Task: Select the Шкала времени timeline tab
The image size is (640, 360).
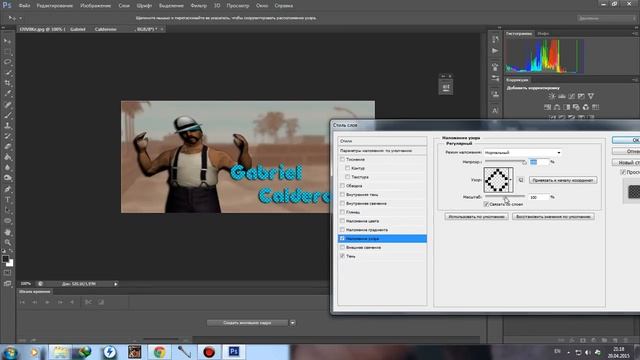Action: pos(35,291)
